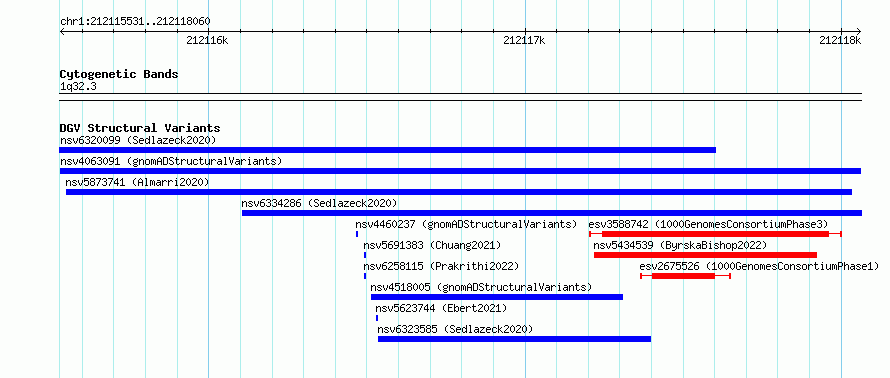Click the ruler's left arrowhead

tap(62, 31)
